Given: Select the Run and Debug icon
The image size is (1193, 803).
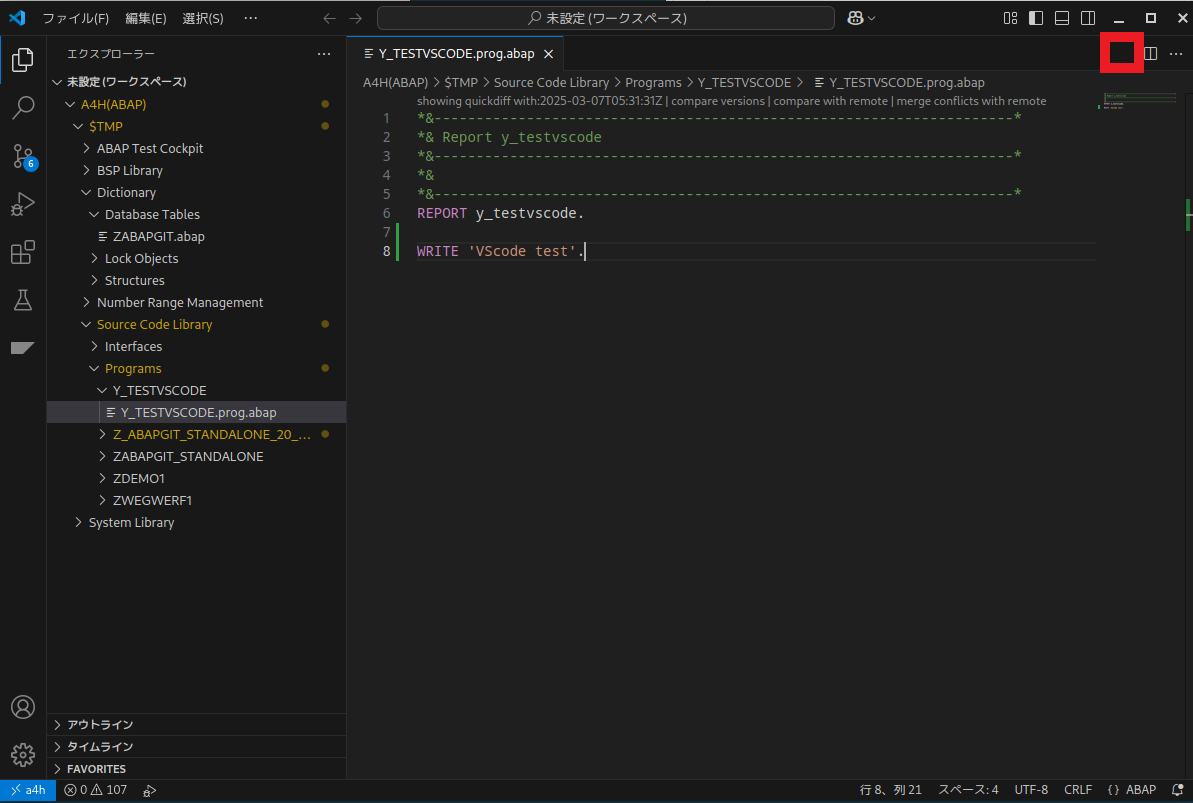Looking at the screenshot, I should pyautogui.click(x=23, y=204).
